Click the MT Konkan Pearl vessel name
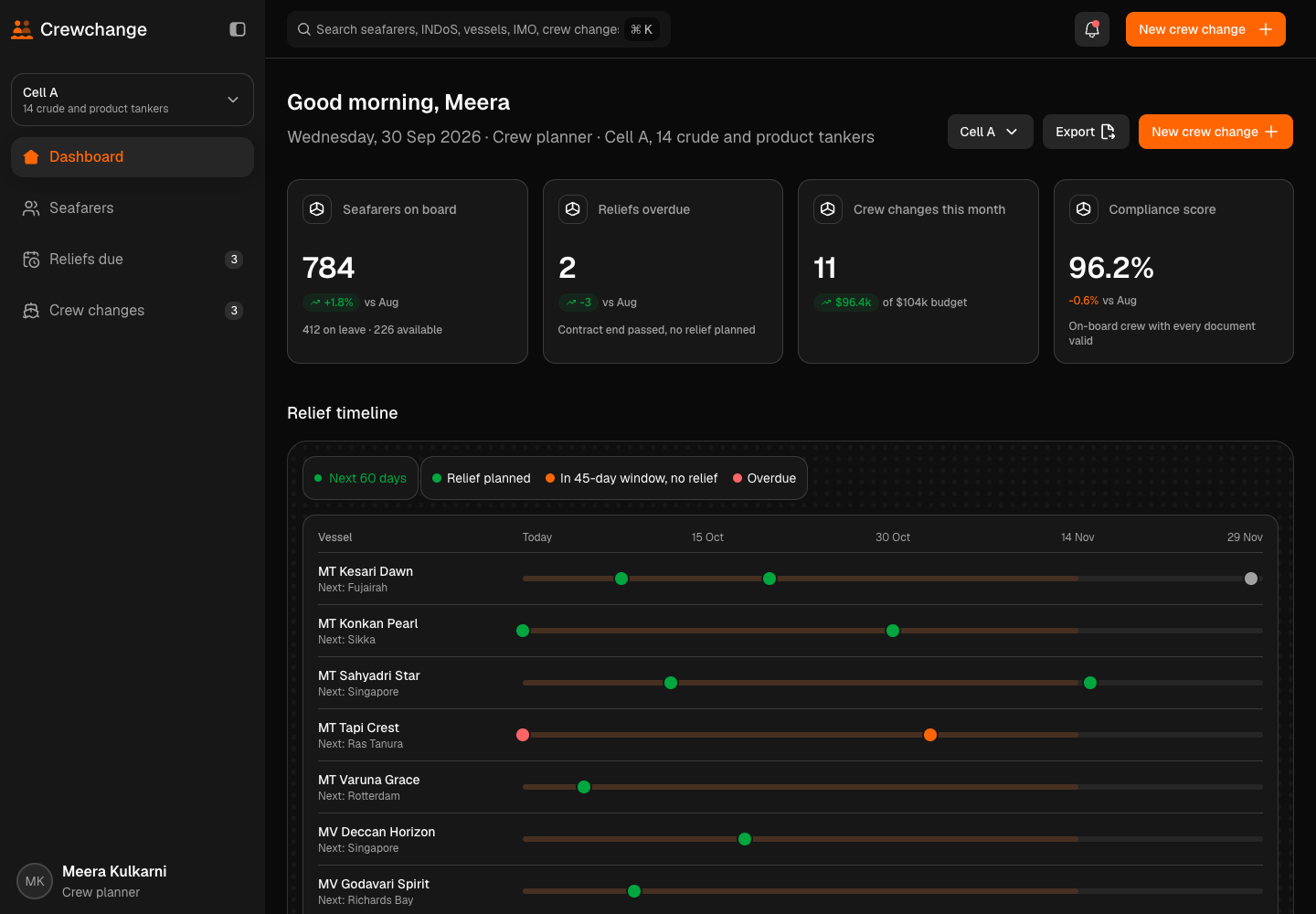 tap(367, 623)
